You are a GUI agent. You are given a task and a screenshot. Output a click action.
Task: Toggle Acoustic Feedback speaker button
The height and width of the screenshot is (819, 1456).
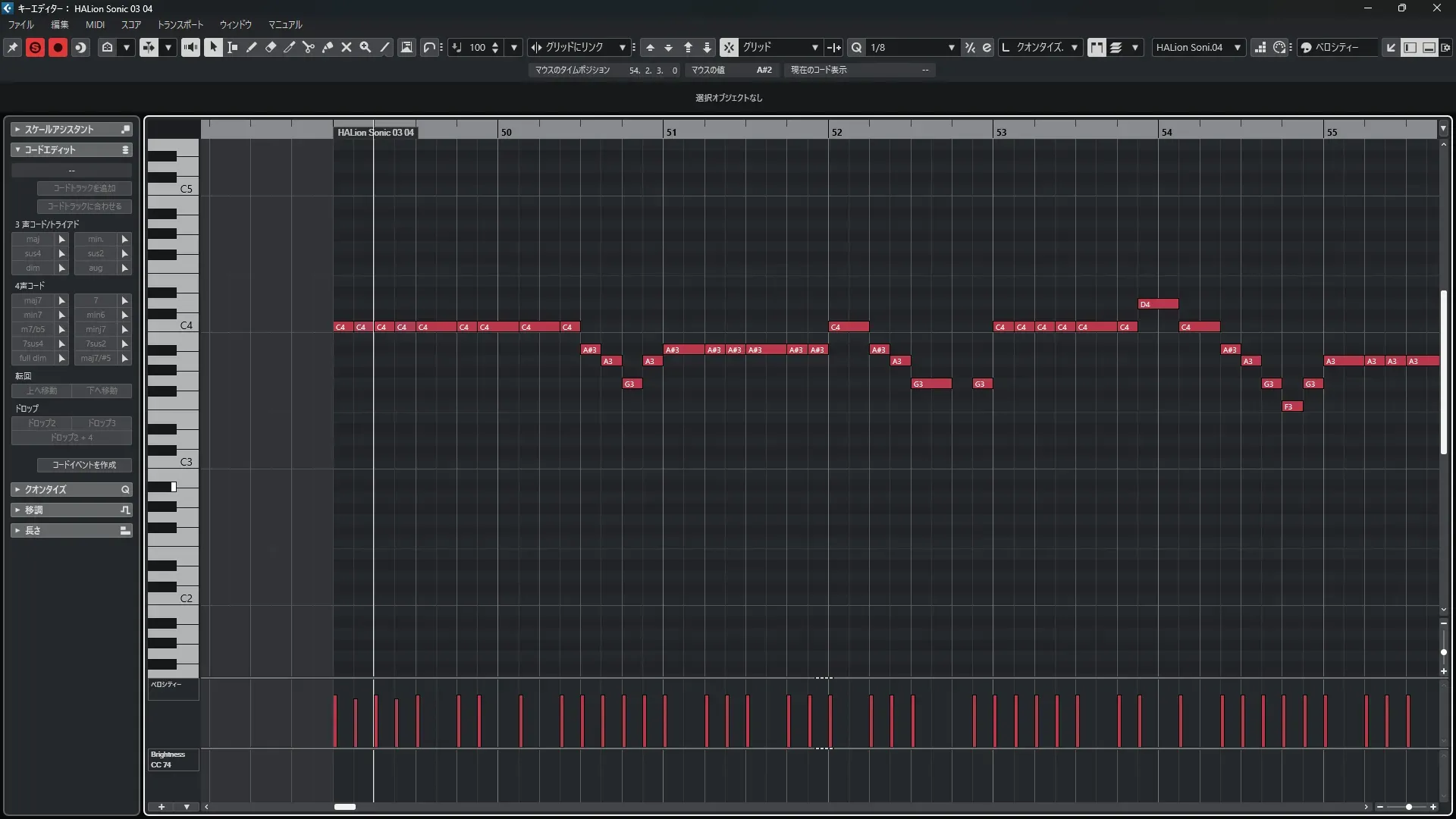coord(190,47)
